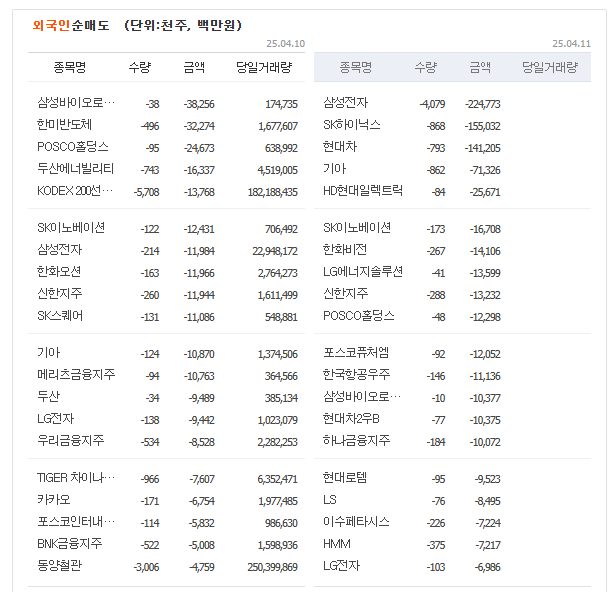Viewport: 613px width, 604px height.
Task: Open 포스코인터내… stock name
Action: (76, 522)
